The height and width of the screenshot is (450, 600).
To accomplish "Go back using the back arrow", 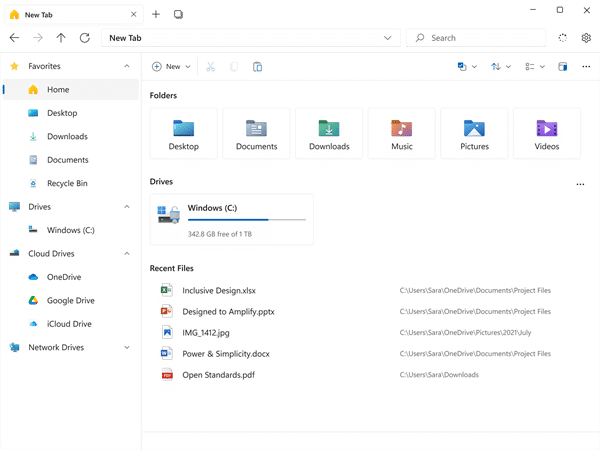I will point(14,38).
